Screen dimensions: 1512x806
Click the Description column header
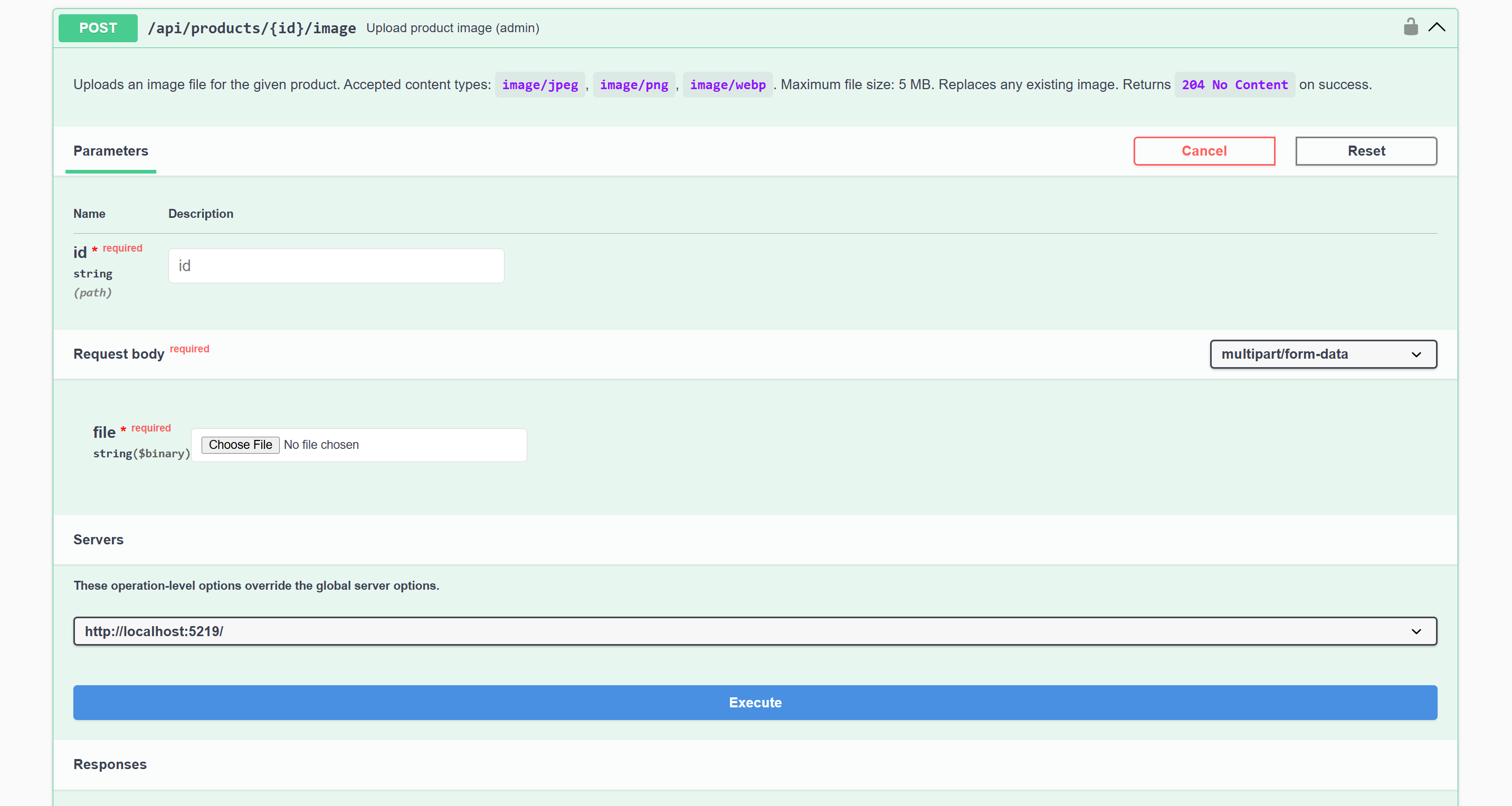pos(201,214)
